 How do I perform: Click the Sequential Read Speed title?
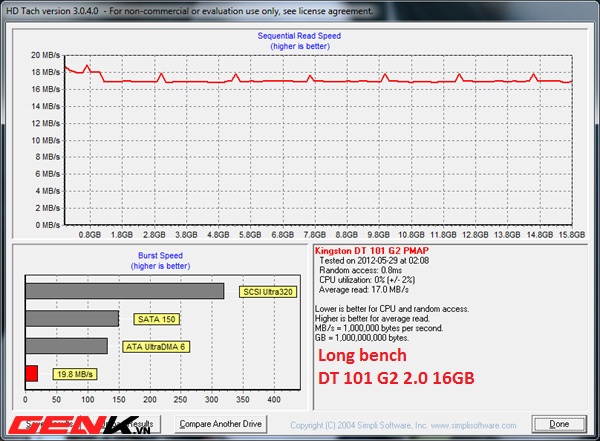pyautogui.click(x=299, y=36)
